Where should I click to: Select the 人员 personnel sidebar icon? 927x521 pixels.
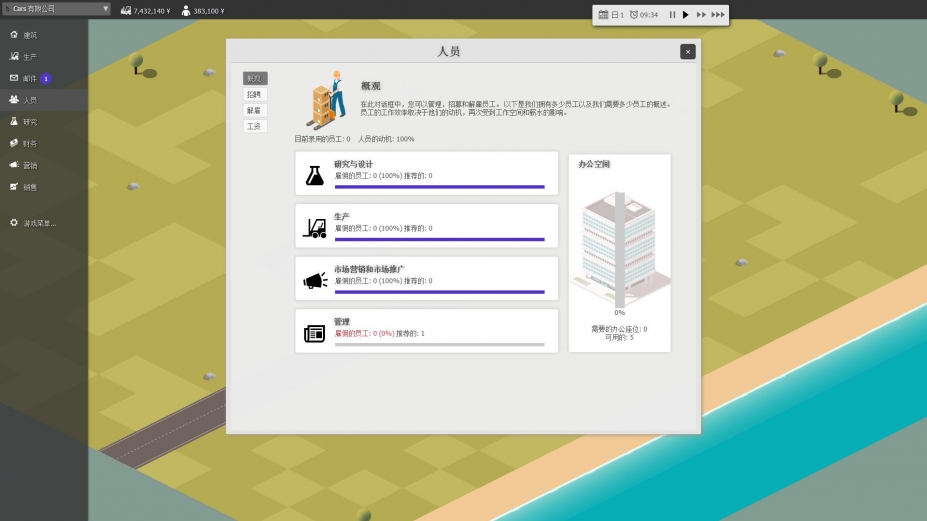14,99
